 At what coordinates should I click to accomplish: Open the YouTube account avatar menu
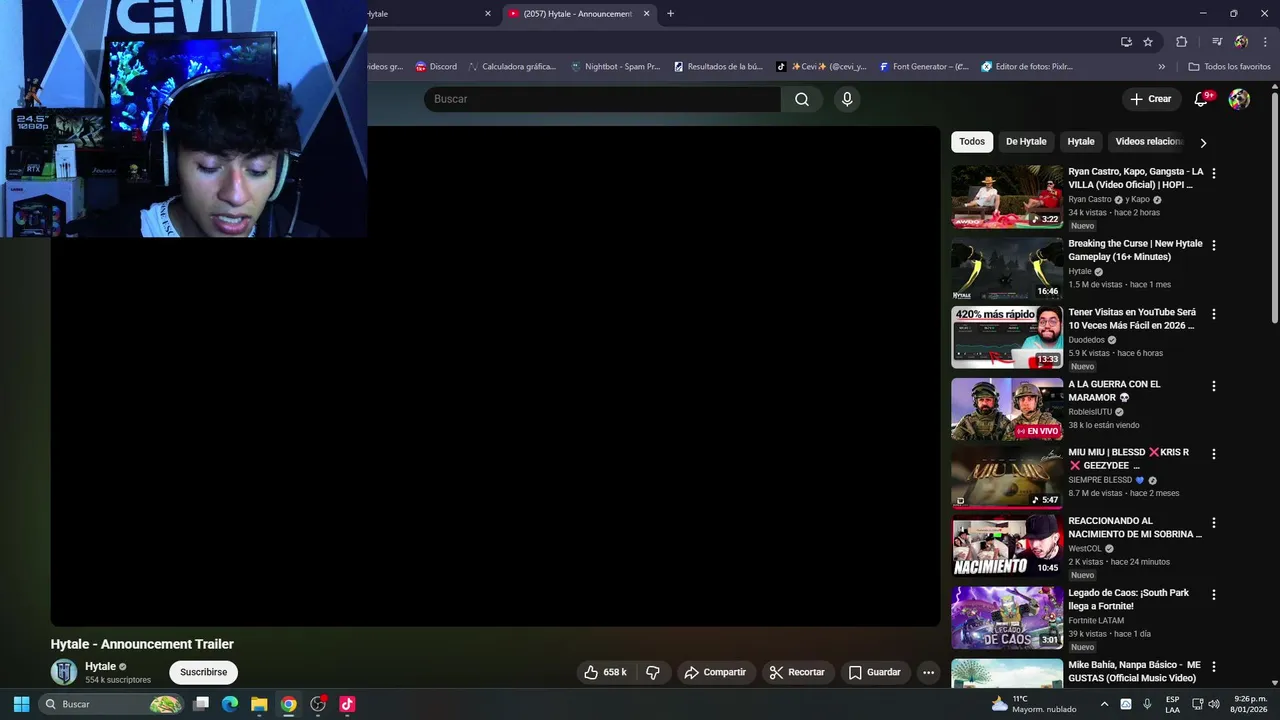click(x=1239, y=99)
